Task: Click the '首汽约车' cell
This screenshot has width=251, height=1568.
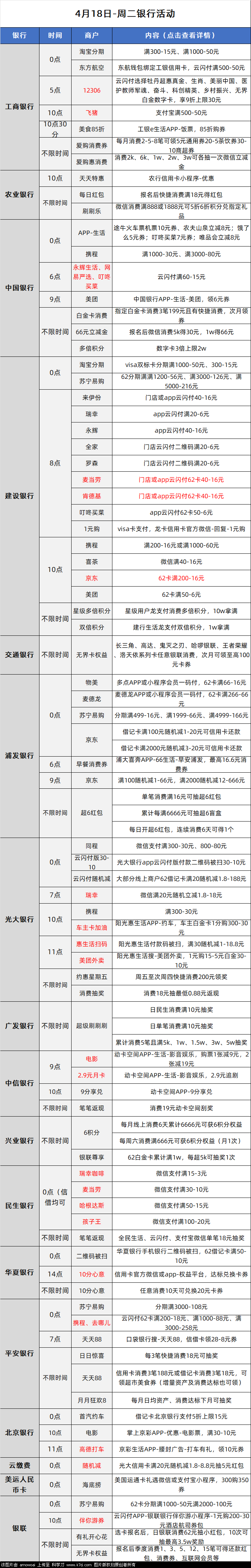Action: 91,1416
